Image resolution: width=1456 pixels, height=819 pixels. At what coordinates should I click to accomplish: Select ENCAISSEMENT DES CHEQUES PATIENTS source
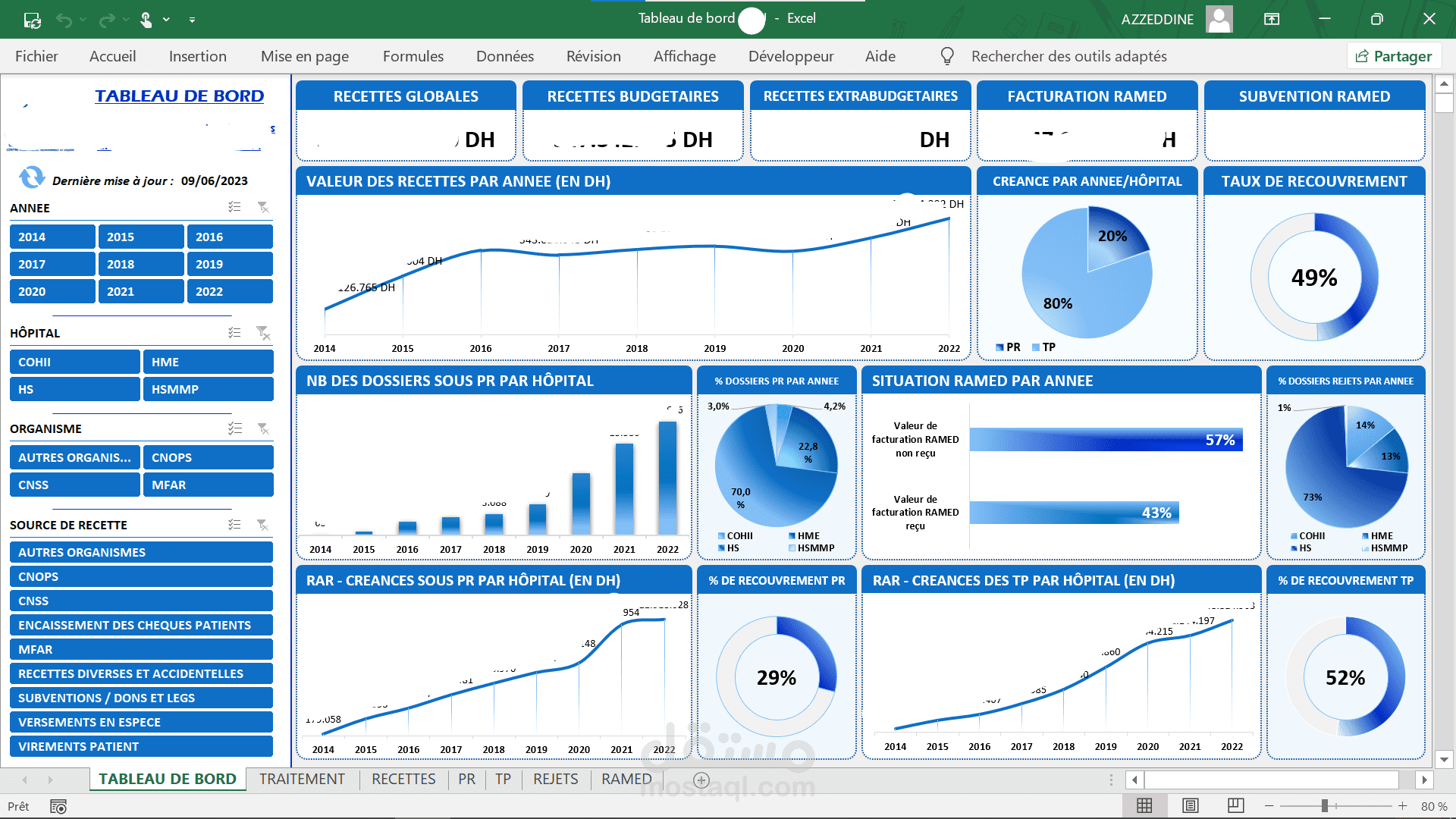pyautogui.click(x=141, y=625)
